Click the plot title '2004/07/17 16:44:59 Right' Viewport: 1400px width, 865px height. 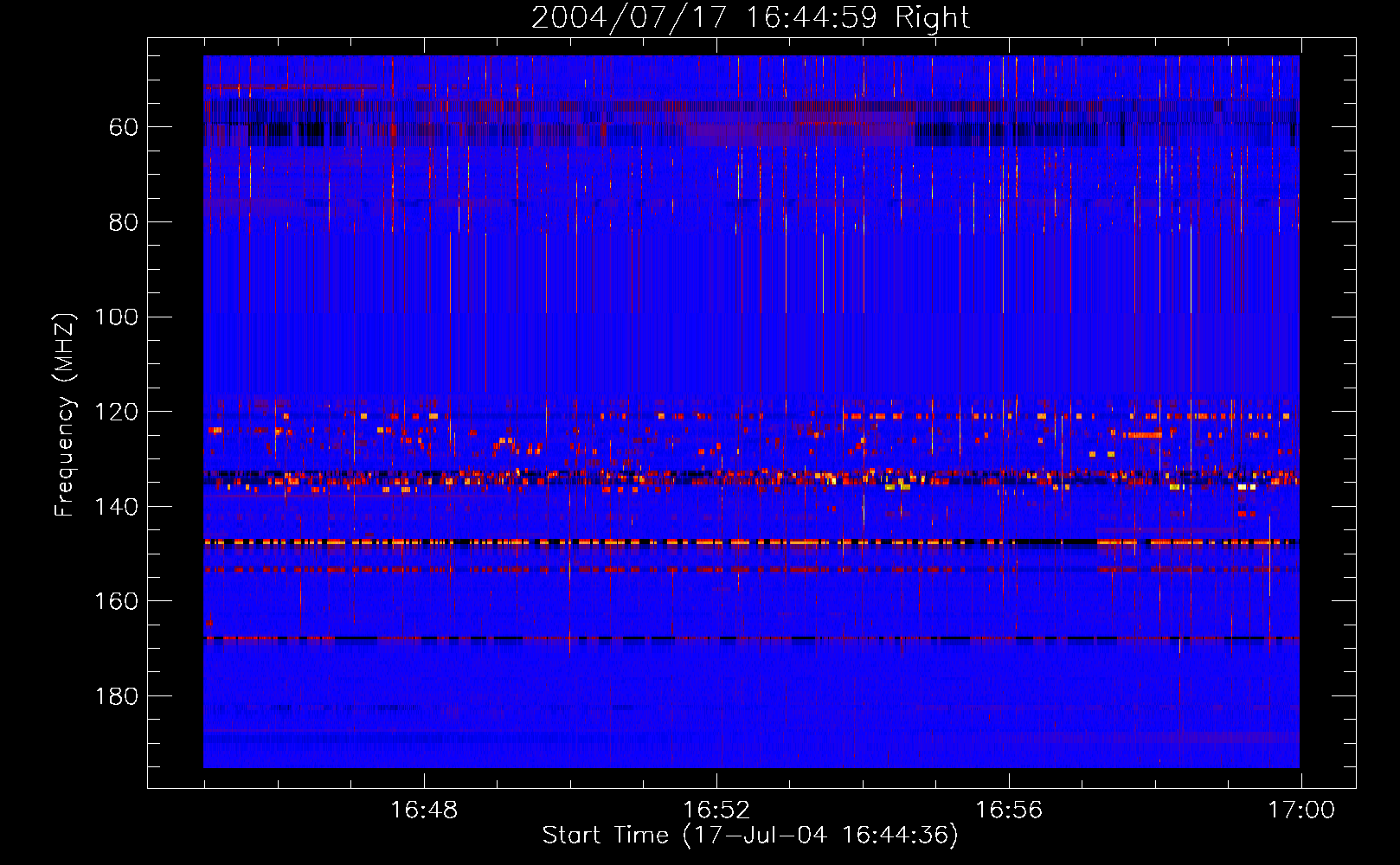coord(750,17)
